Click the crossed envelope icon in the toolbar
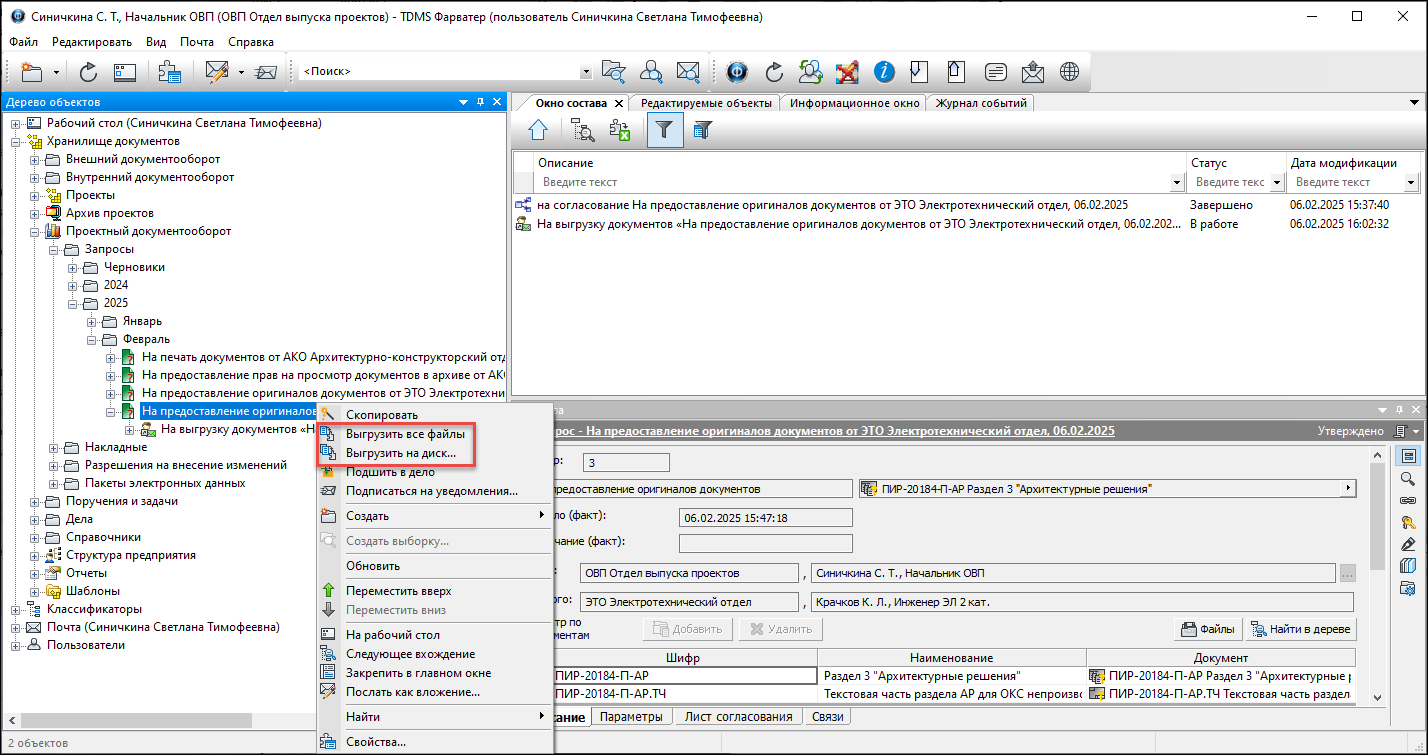The width and height of the screenshot is (1428, 755). pos(265,72)
